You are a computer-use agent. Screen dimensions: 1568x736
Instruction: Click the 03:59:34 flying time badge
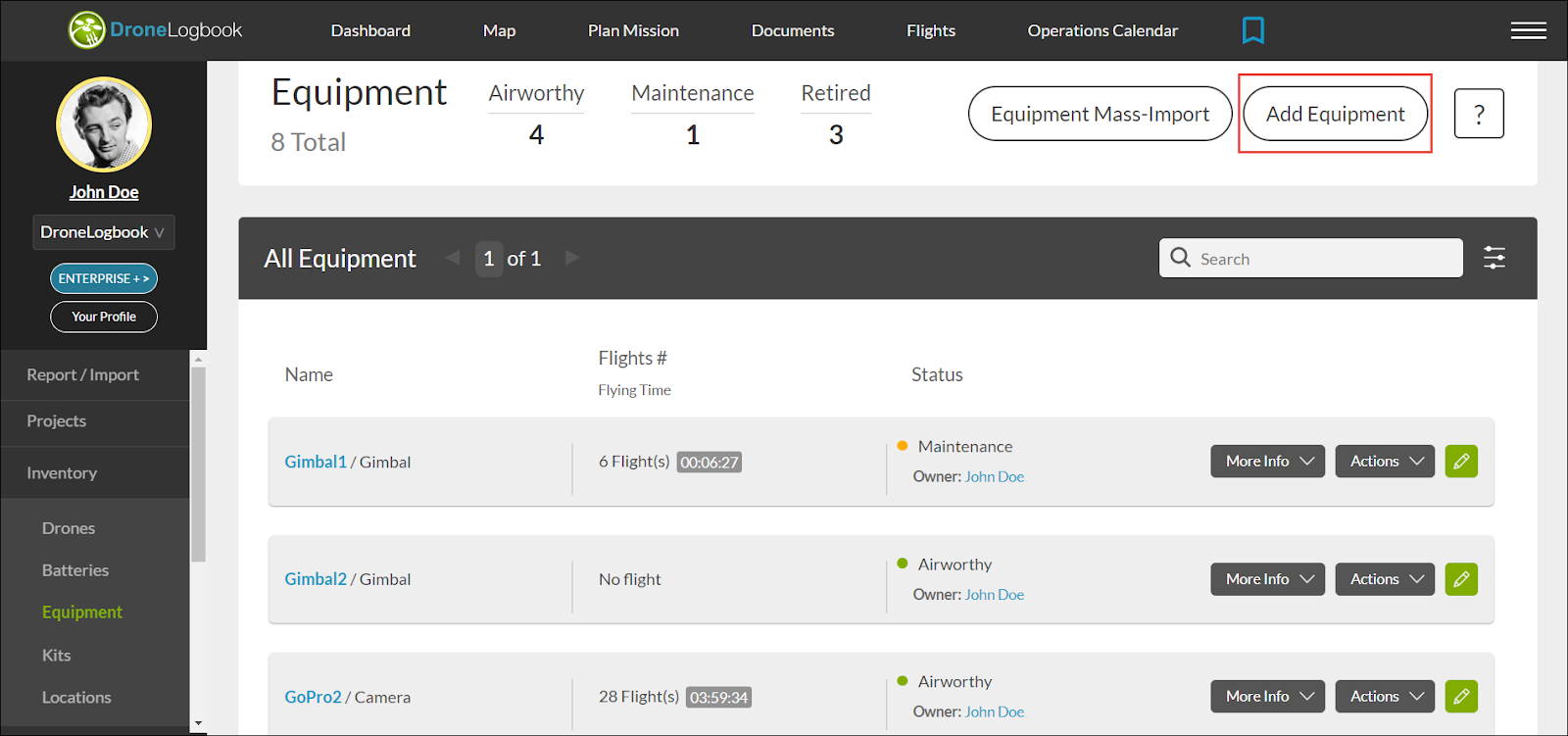pyautogui.click(x=718, y=698)
